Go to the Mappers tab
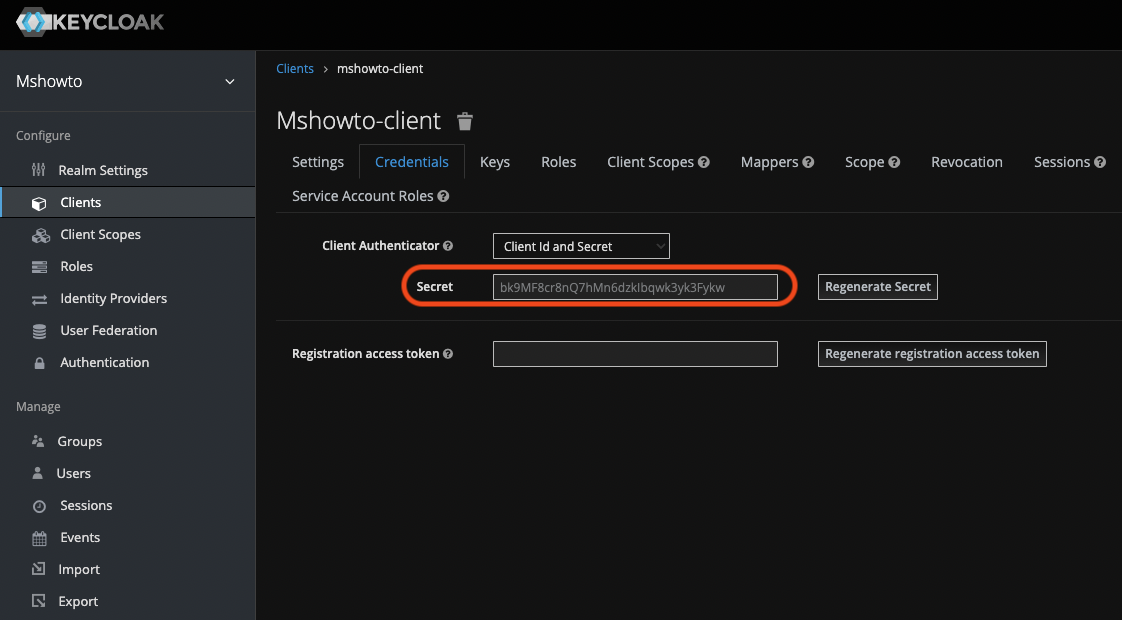 (769, 162)
